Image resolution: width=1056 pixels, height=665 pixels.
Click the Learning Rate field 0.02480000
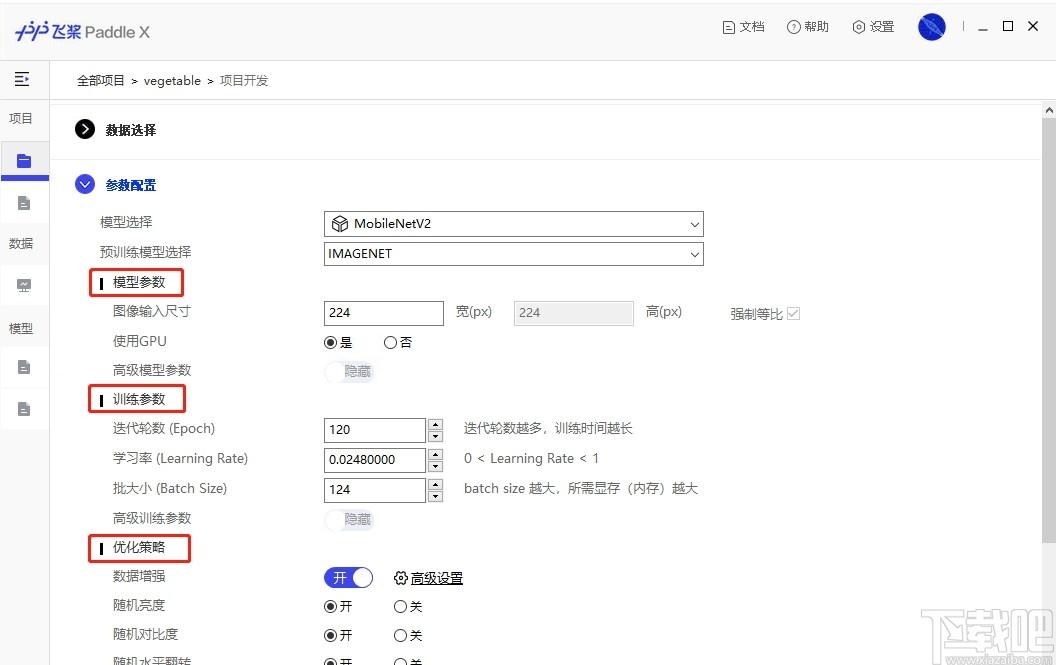point(374,460)
